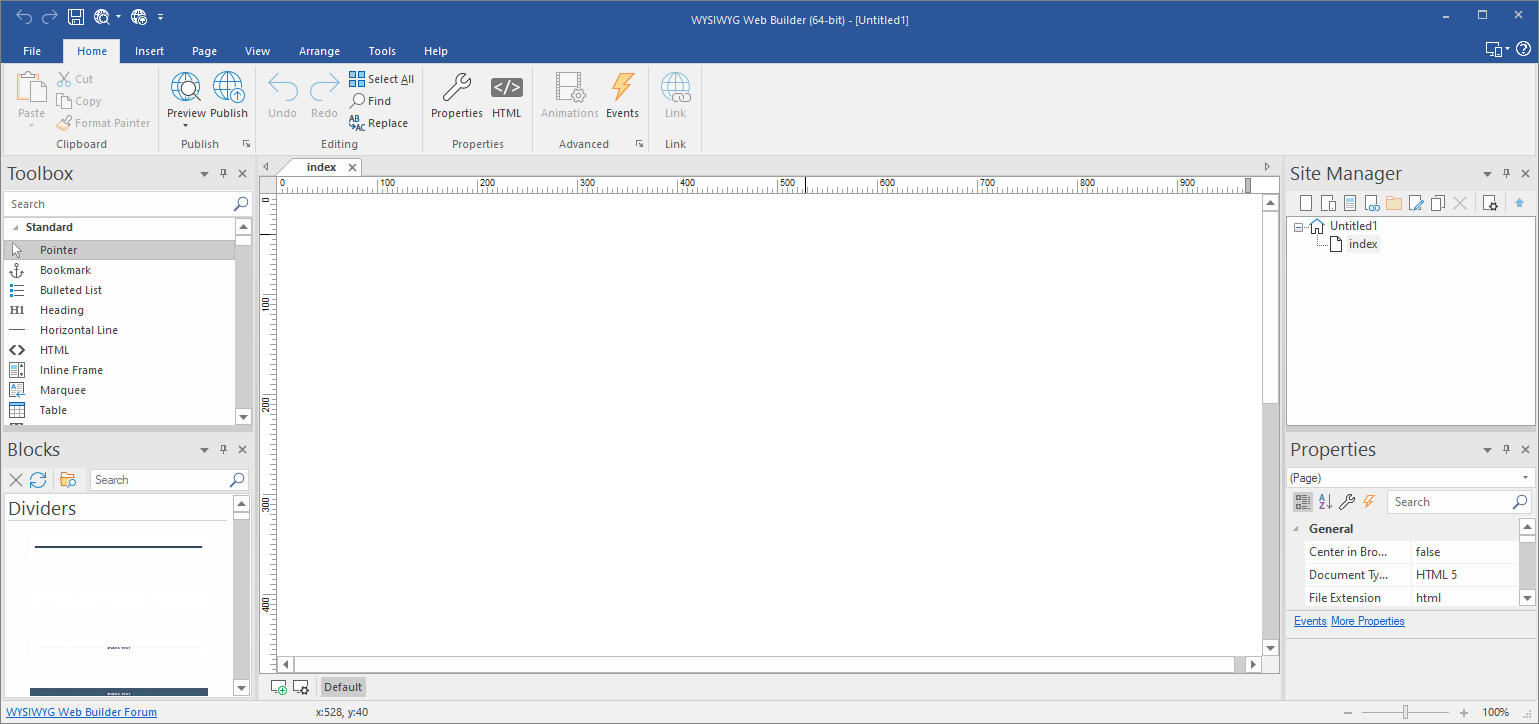Click the blue up arrow in Site Manager
The width and height of the screenshot is (1539, 724).
(x=1520, y=204)
